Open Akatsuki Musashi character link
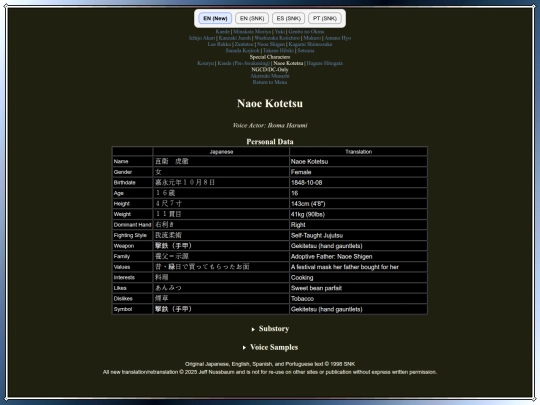Screen dimensions: 540x405 coord(270,76)
